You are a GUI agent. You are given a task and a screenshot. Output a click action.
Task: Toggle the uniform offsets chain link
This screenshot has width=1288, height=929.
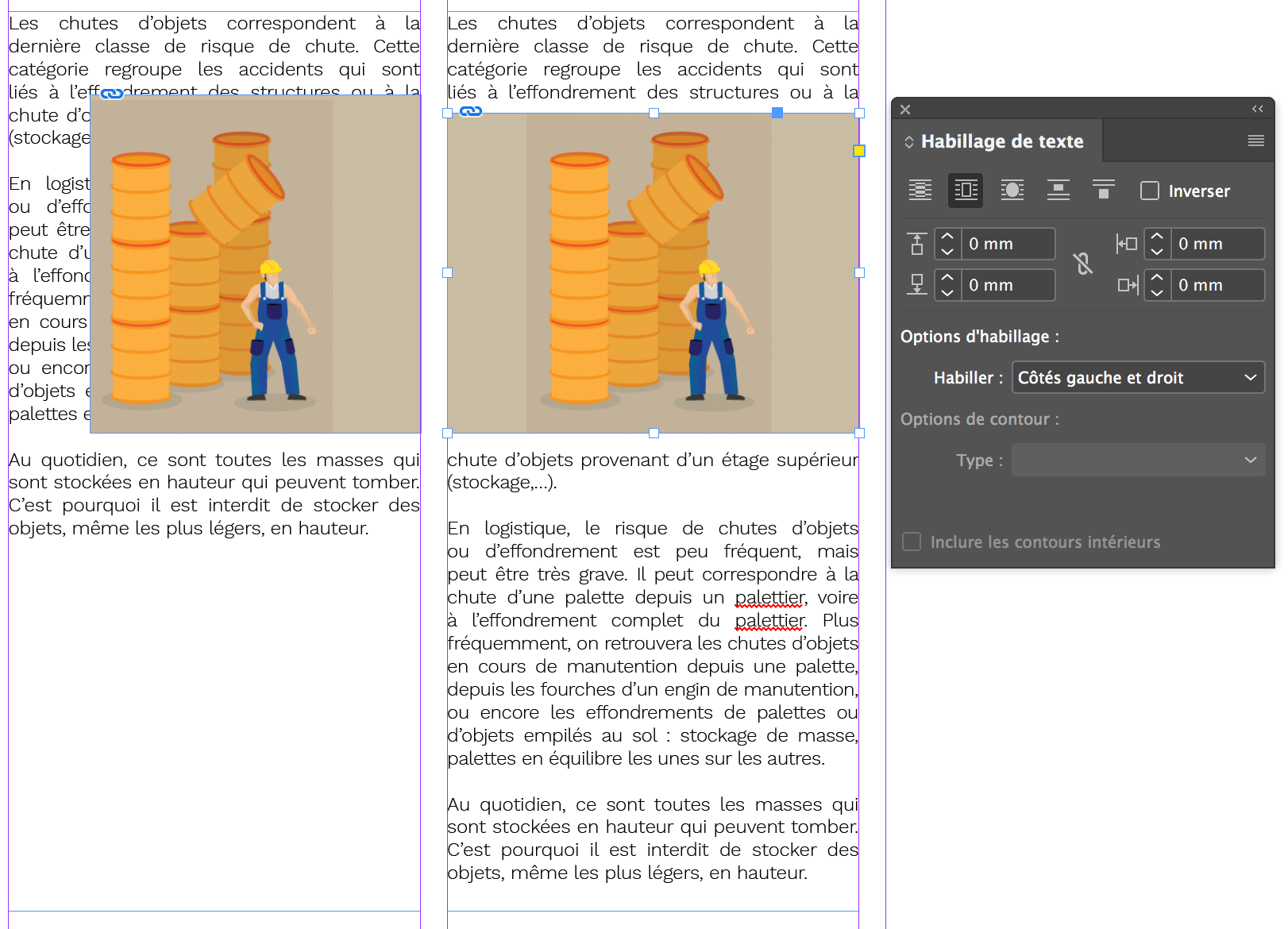pyautogui.click(x=1083, y=264)
